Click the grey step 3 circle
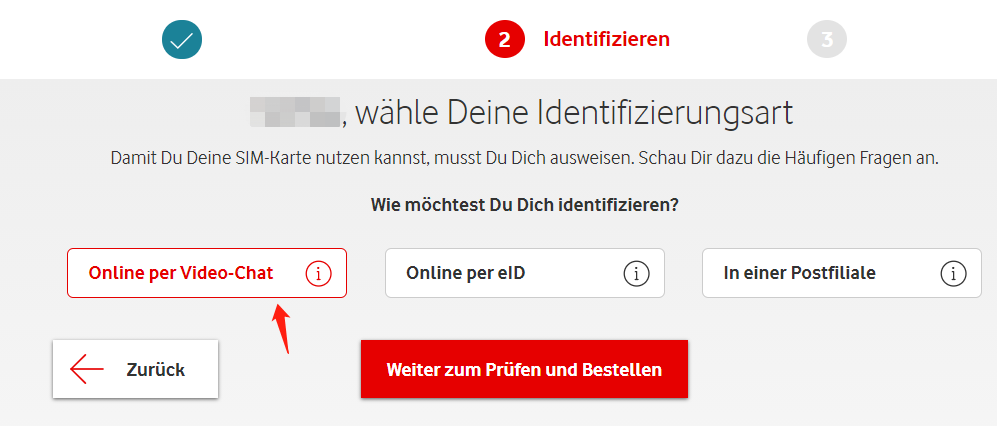 (827, 39)
